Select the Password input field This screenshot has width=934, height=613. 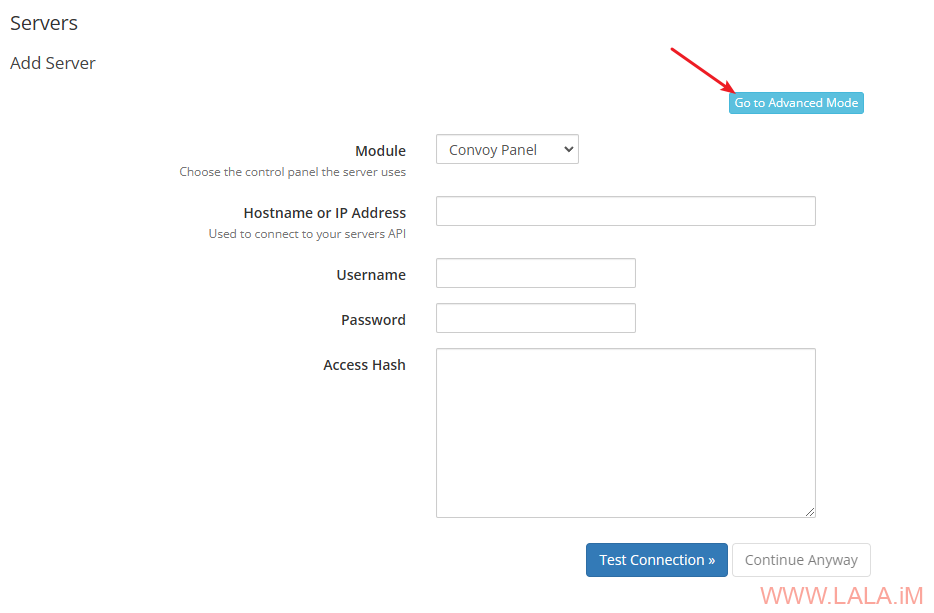coord(535,318)
